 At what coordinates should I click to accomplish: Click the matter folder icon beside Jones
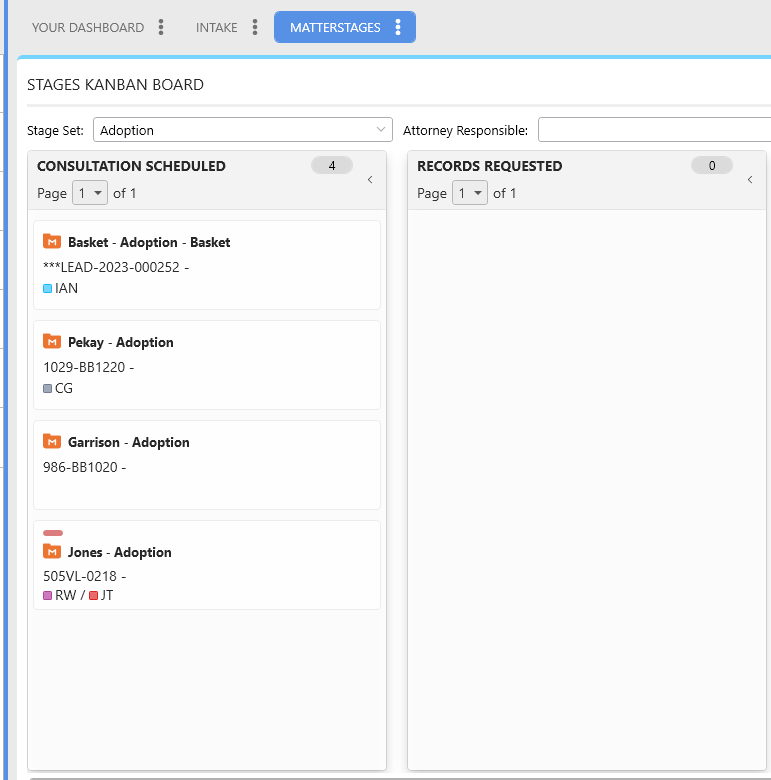[52, 552]
